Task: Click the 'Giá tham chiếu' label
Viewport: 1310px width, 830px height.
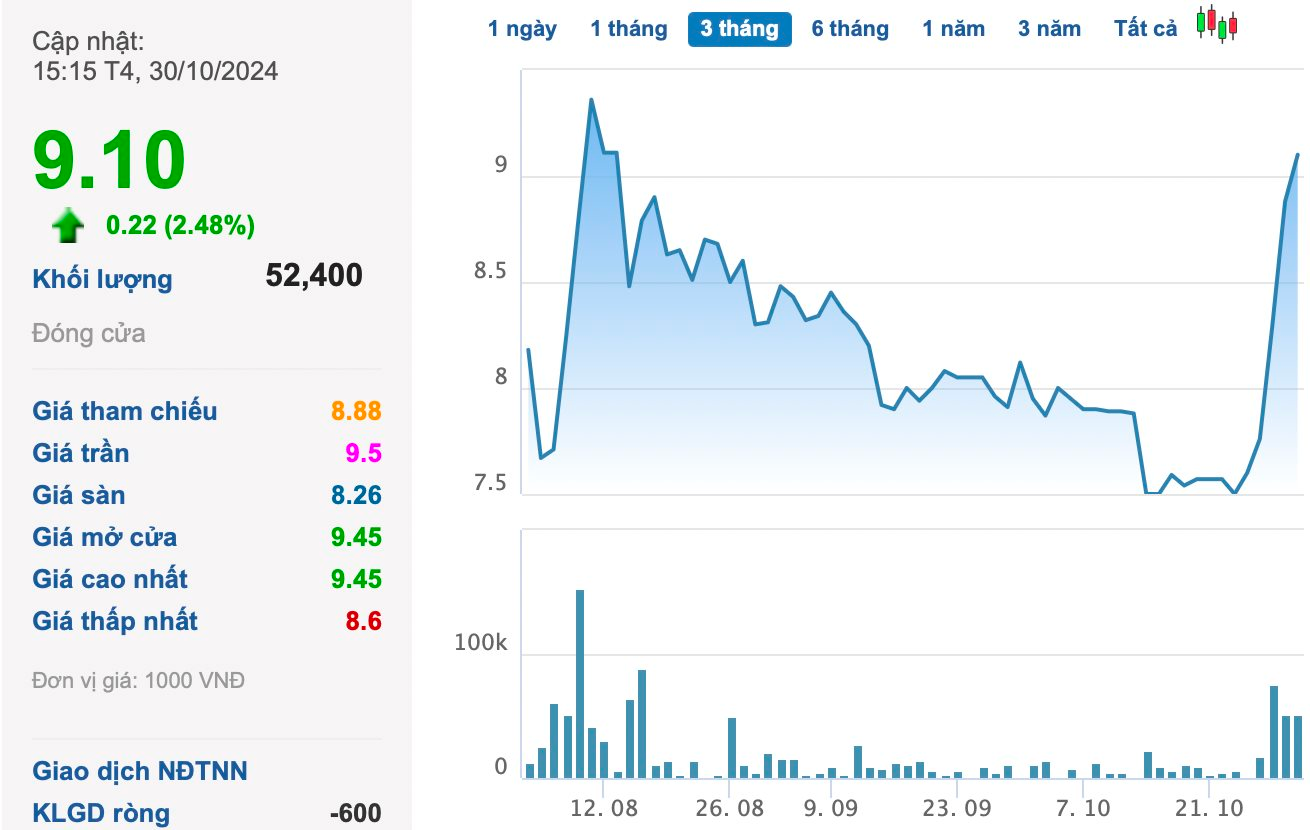Action: tap(124, 411)
